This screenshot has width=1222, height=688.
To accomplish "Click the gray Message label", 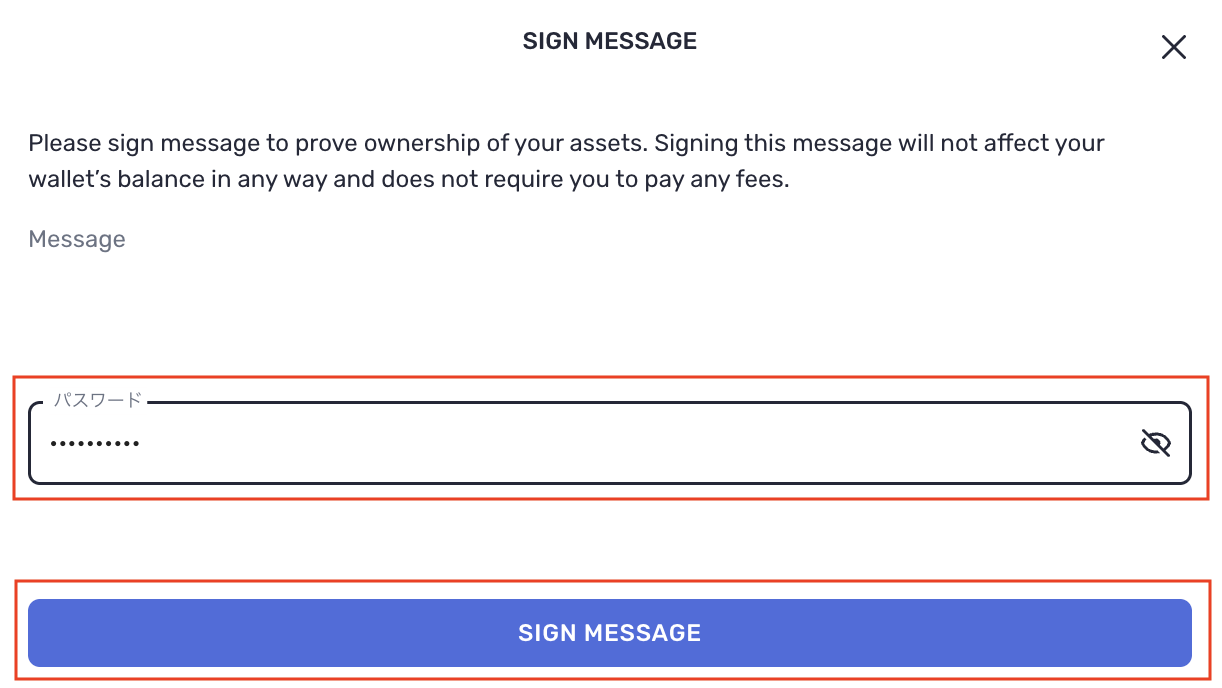I will (x=77, y=239).
